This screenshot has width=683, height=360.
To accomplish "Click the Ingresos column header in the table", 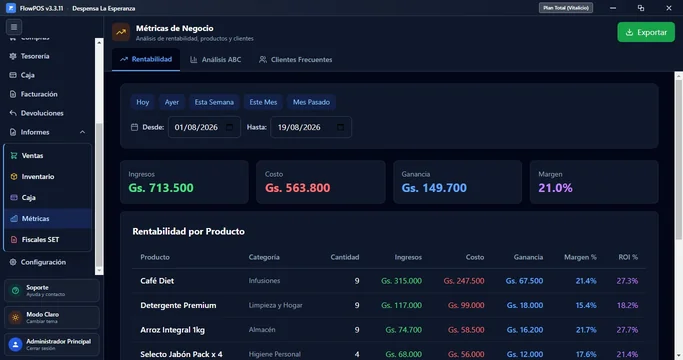I will click(x=408, y=257).
